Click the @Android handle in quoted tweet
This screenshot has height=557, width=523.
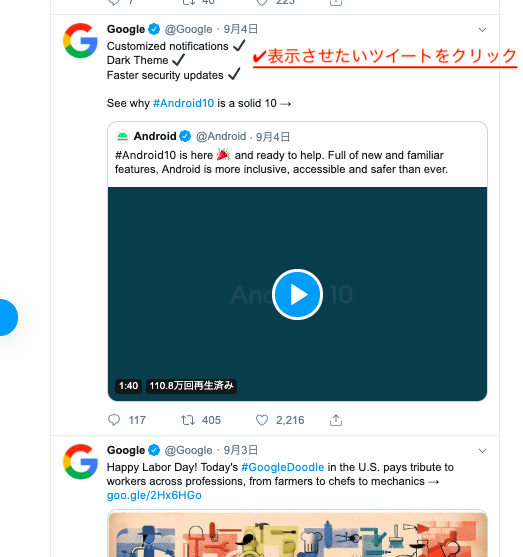221,136
